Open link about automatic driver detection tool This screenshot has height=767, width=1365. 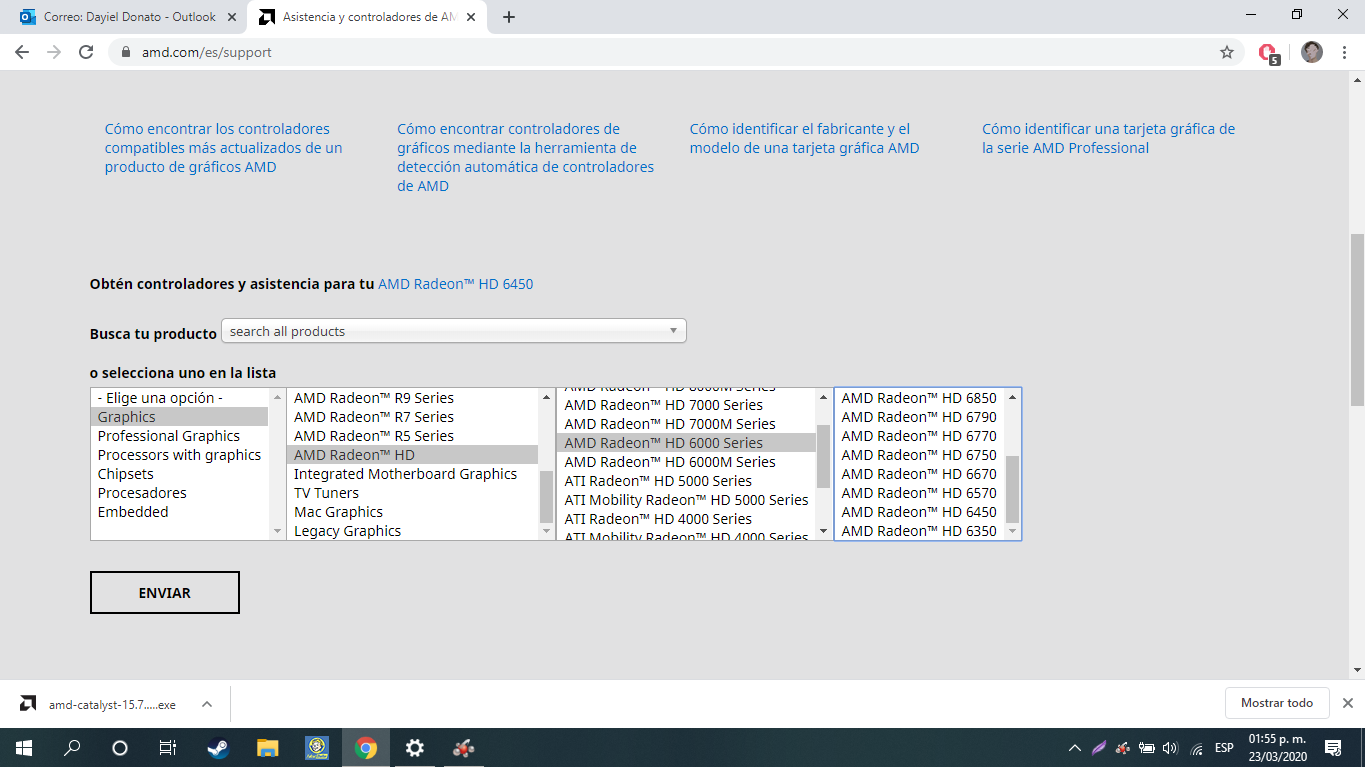pyautogui.click(x=526, y=157)
